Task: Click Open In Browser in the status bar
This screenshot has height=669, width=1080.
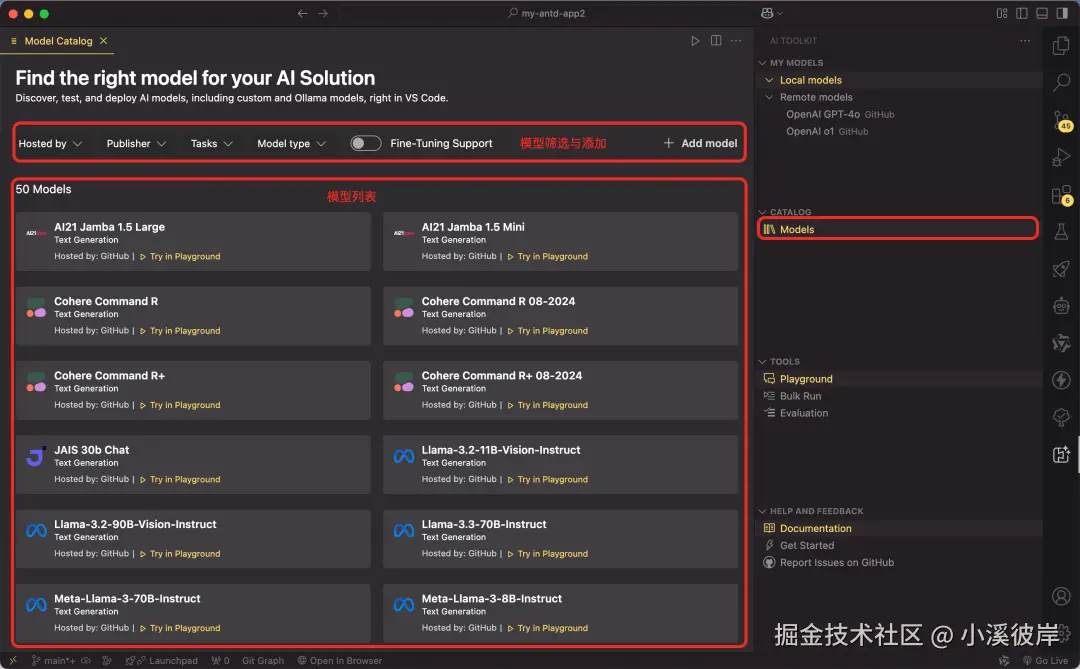Action: tap(340, 660)
